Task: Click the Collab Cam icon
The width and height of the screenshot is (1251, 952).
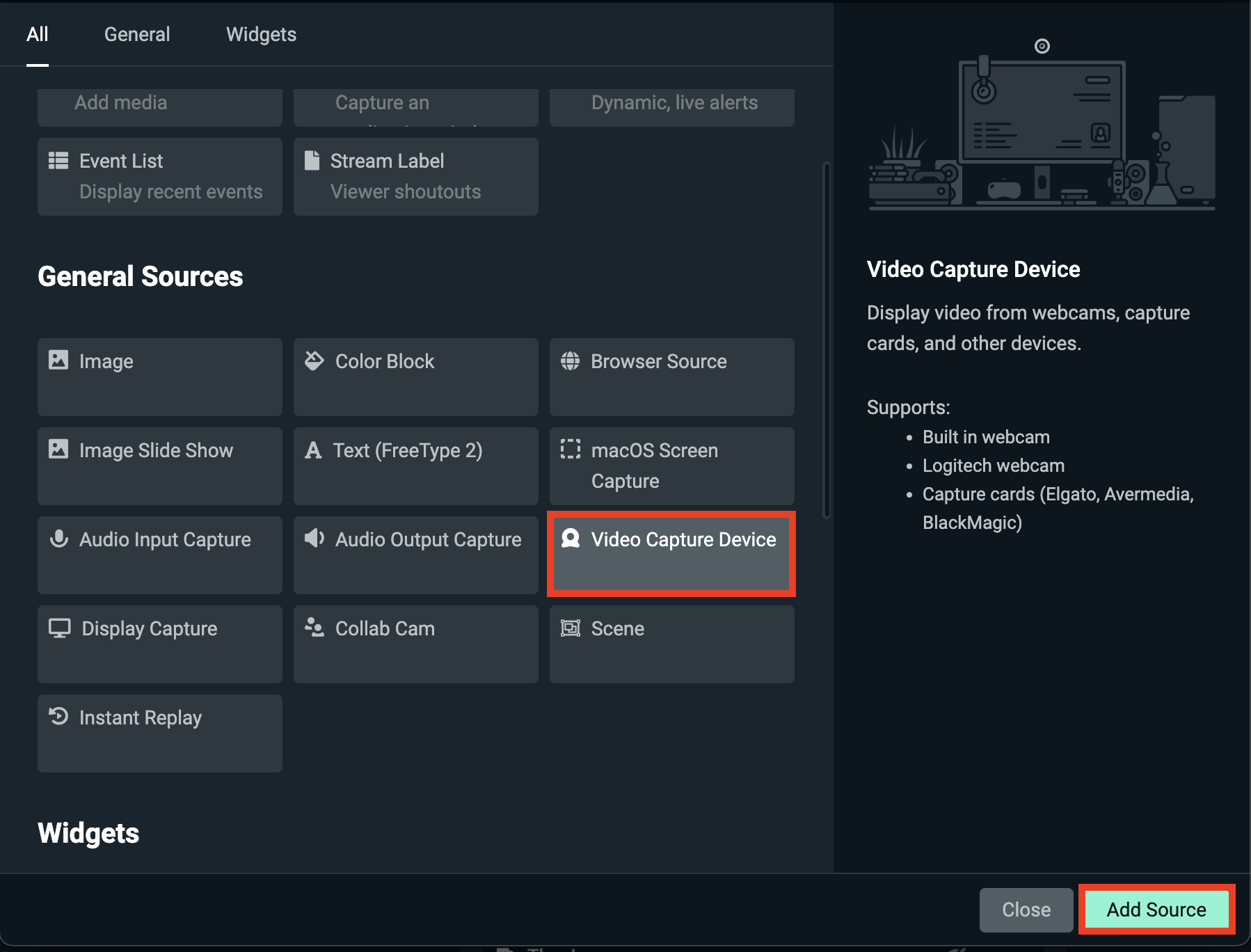Action: coord(314,628)
